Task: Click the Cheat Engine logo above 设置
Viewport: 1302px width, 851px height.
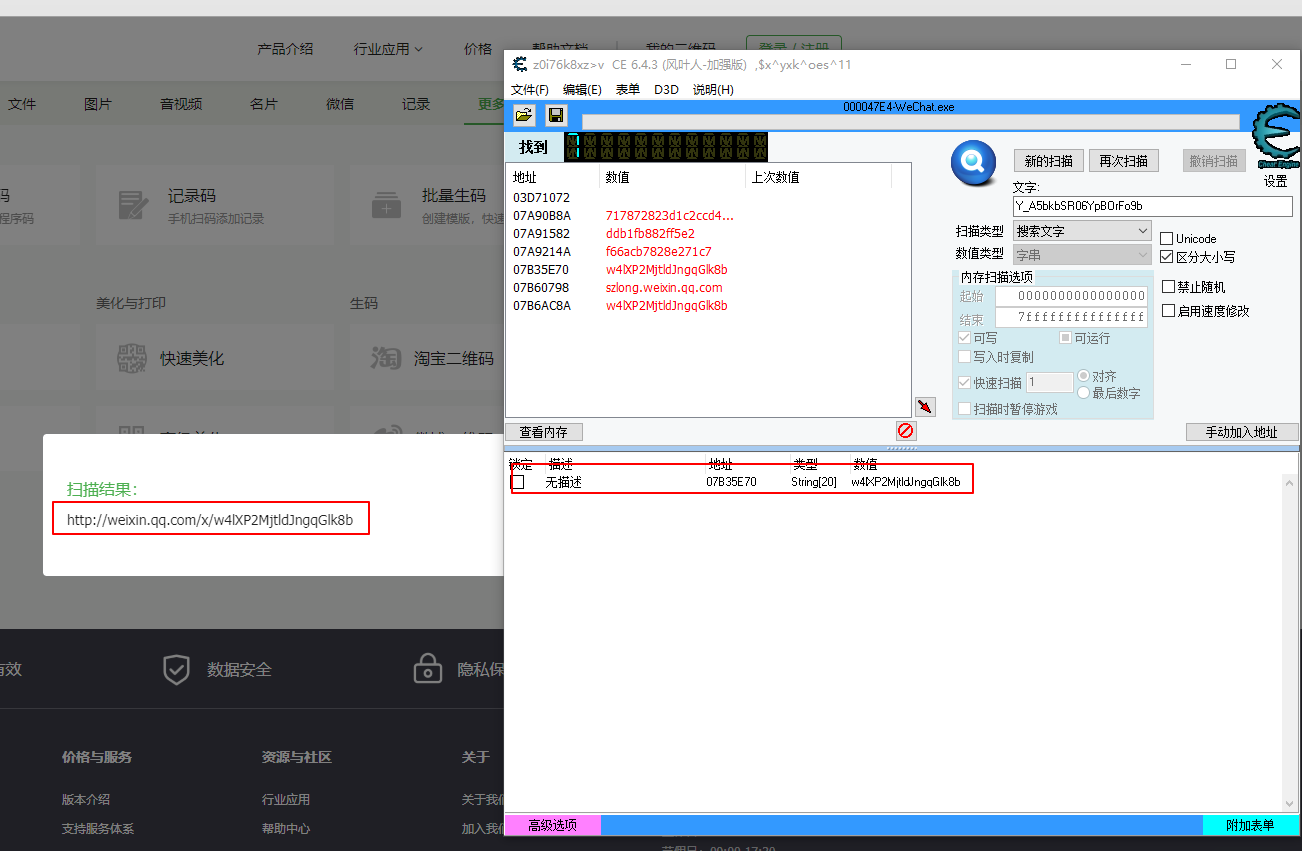Action: tap(1277, 138)
